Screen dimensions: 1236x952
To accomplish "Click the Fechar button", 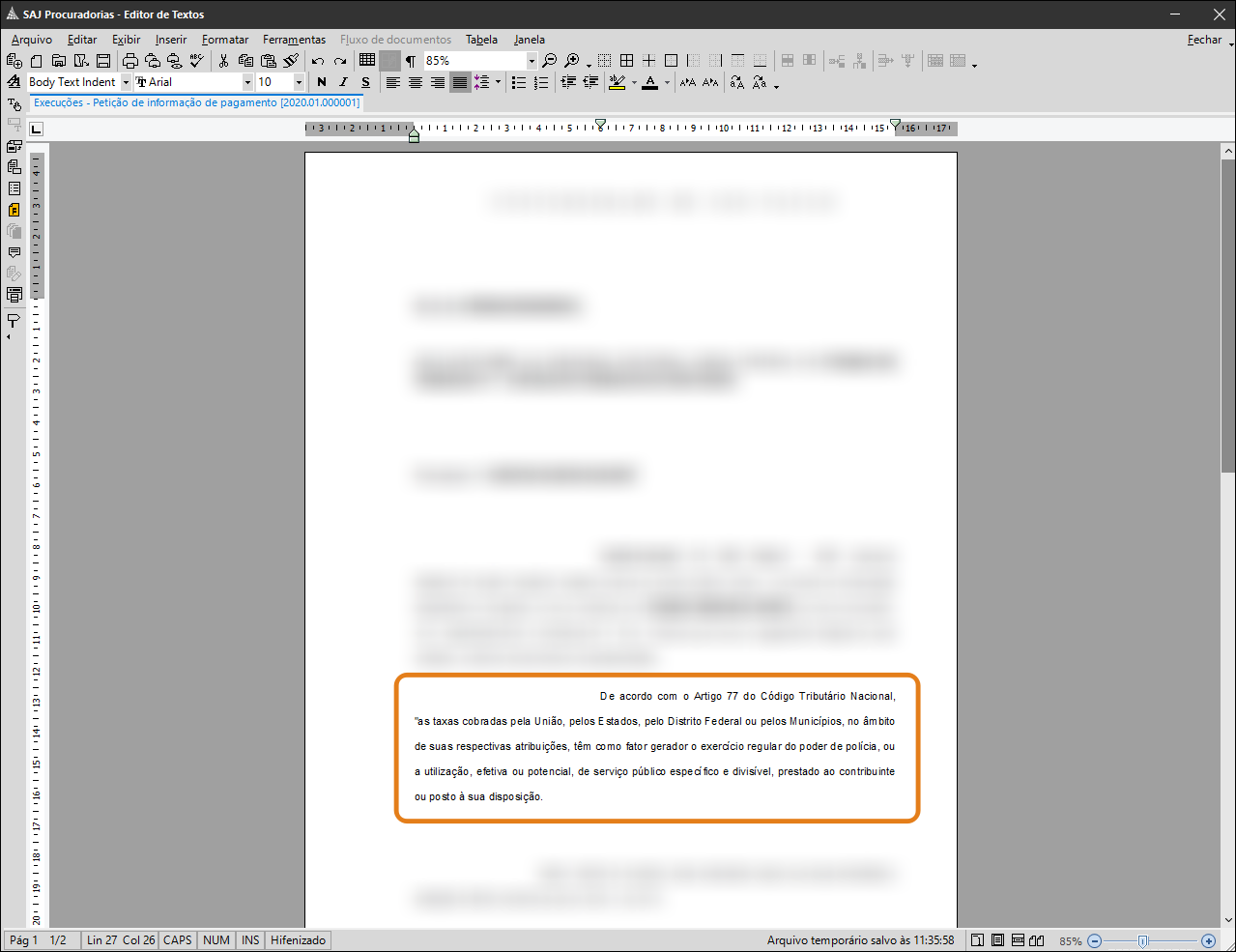I will tap(1204, 40).
